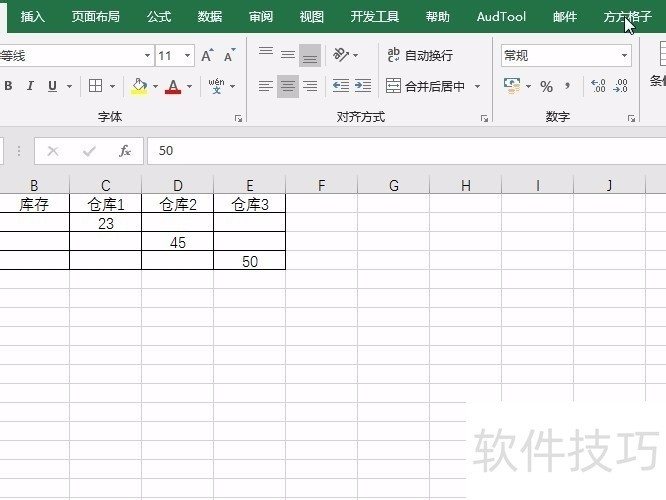Center text horizontally
This screenshot has height=500, width=666.
[288, 86]
